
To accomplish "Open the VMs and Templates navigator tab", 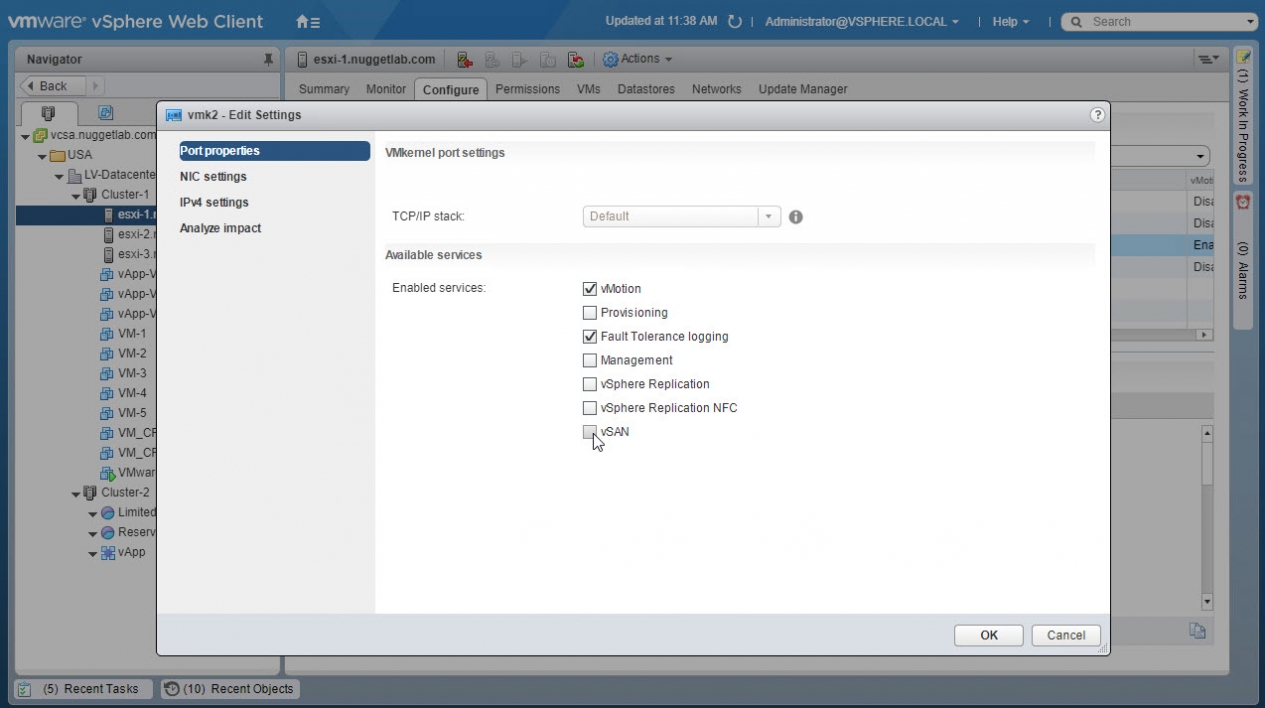I will pos(105,113).
